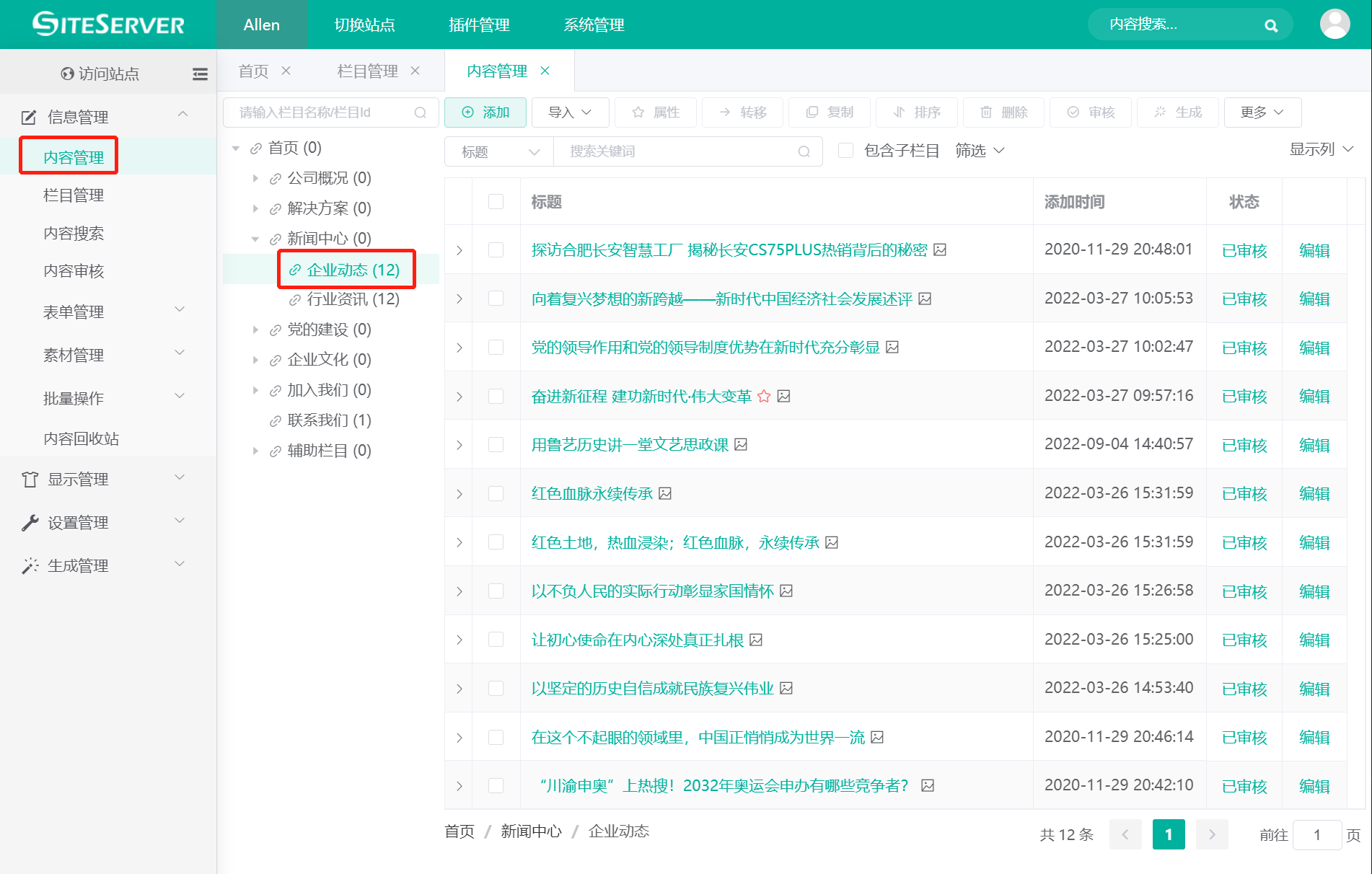Select the 转移 (Transfer) toolbar icon
Screen dimensions: 1372x874
[742, 112]
